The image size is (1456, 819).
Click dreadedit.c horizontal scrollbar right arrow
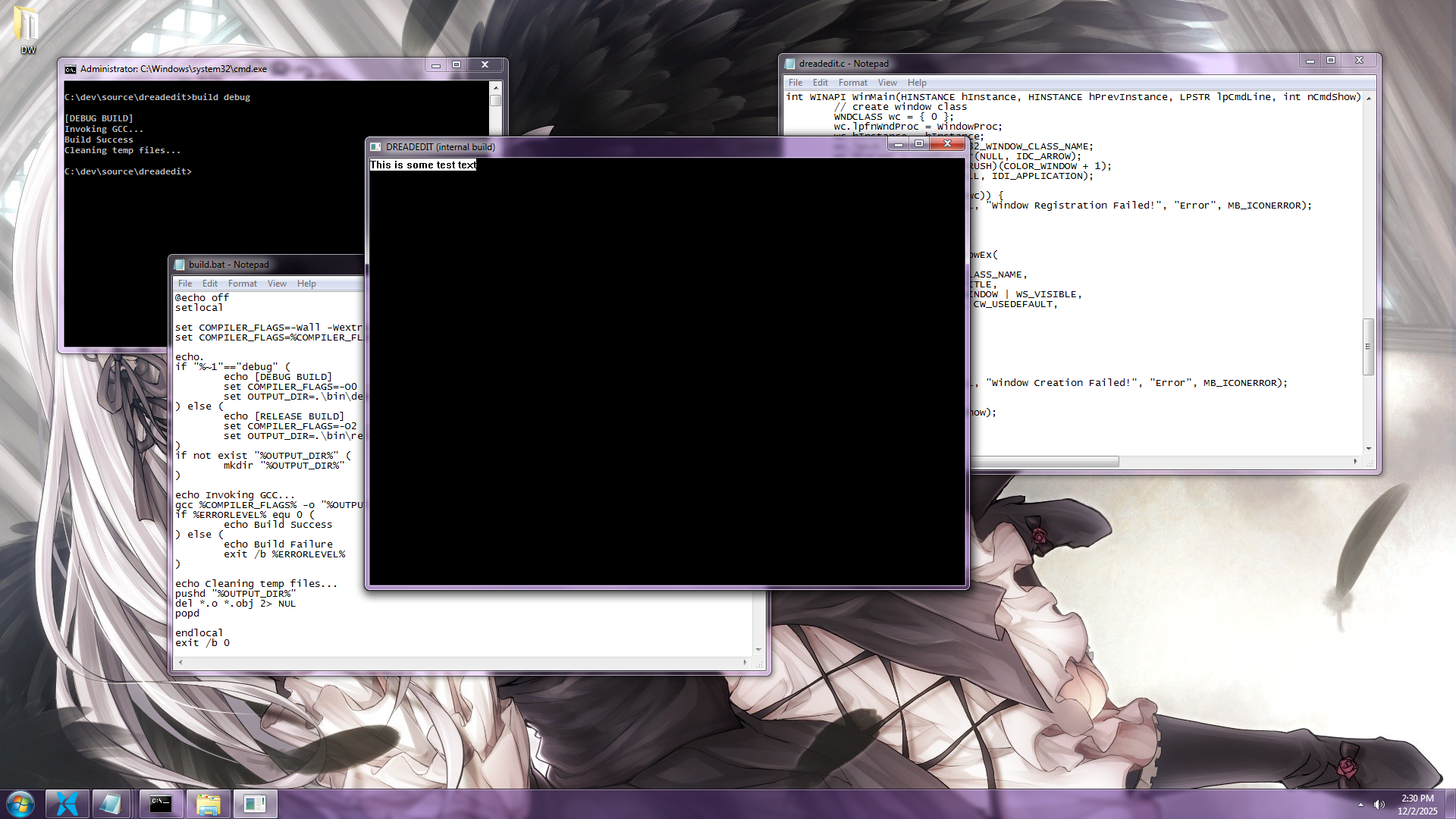pyautogui.click(x=1355, y=461)
